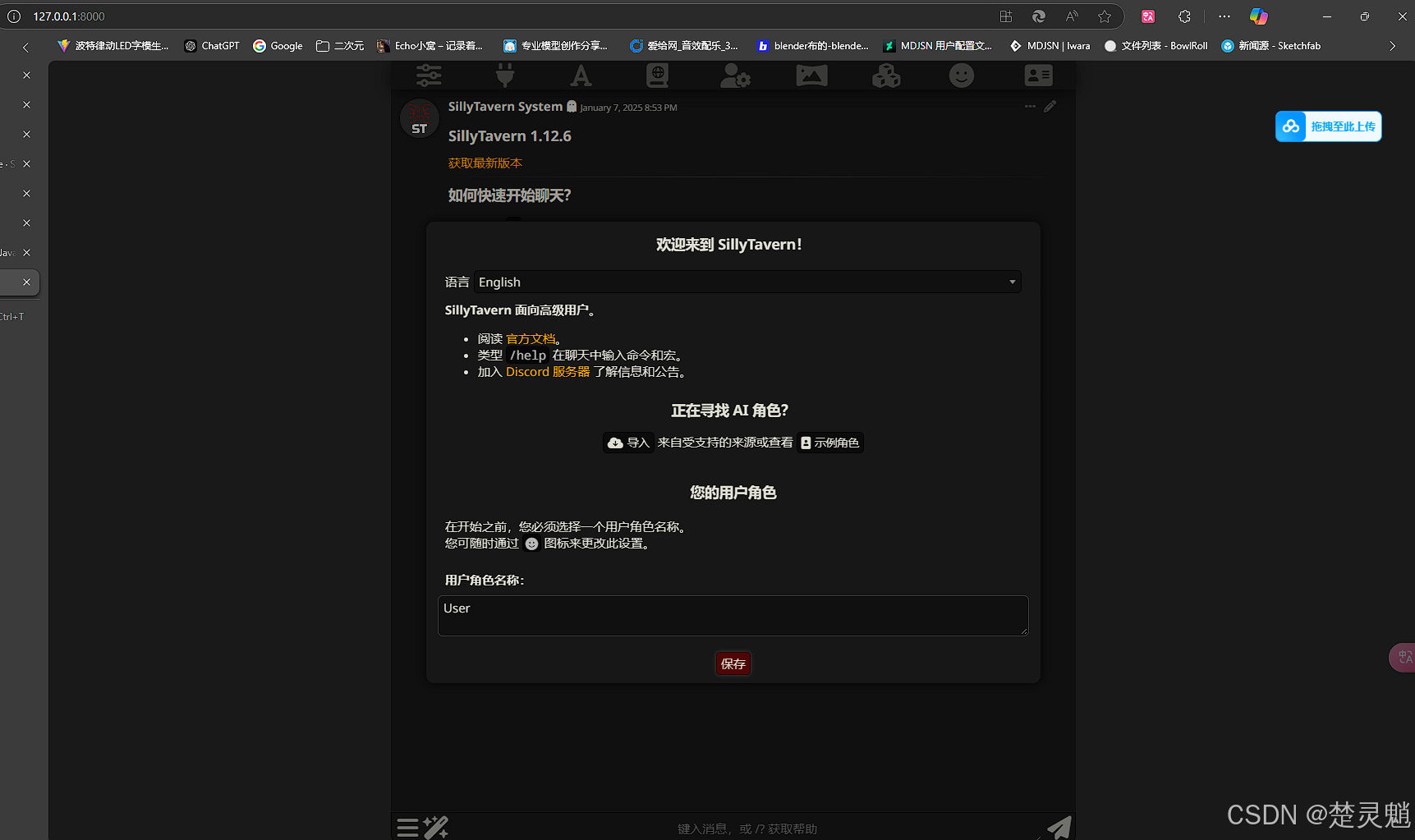Image resolution: width=1415 pixels, height=840 pixels.
Task: Click the 用户角色名称 input field
Action: 733,616
